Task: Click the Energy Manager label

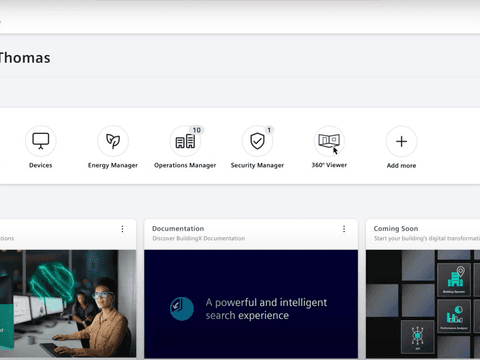Action: click(113, 165)
